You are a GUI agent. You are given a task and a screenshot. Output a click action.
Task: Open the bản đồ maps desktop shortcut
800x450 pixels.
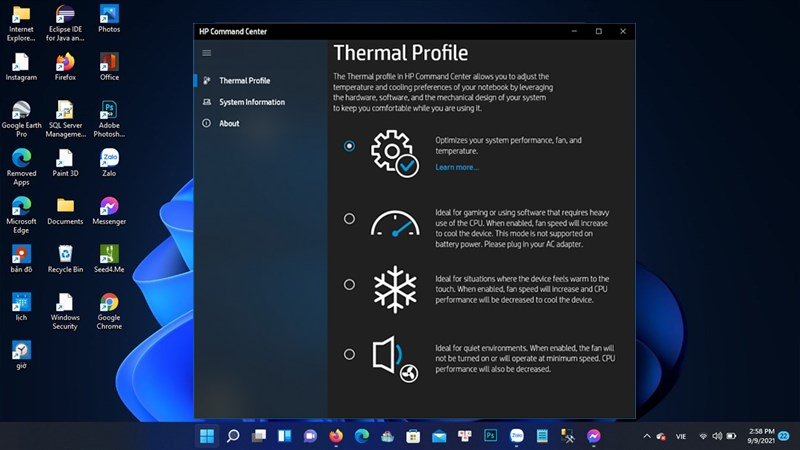(21, 259)
